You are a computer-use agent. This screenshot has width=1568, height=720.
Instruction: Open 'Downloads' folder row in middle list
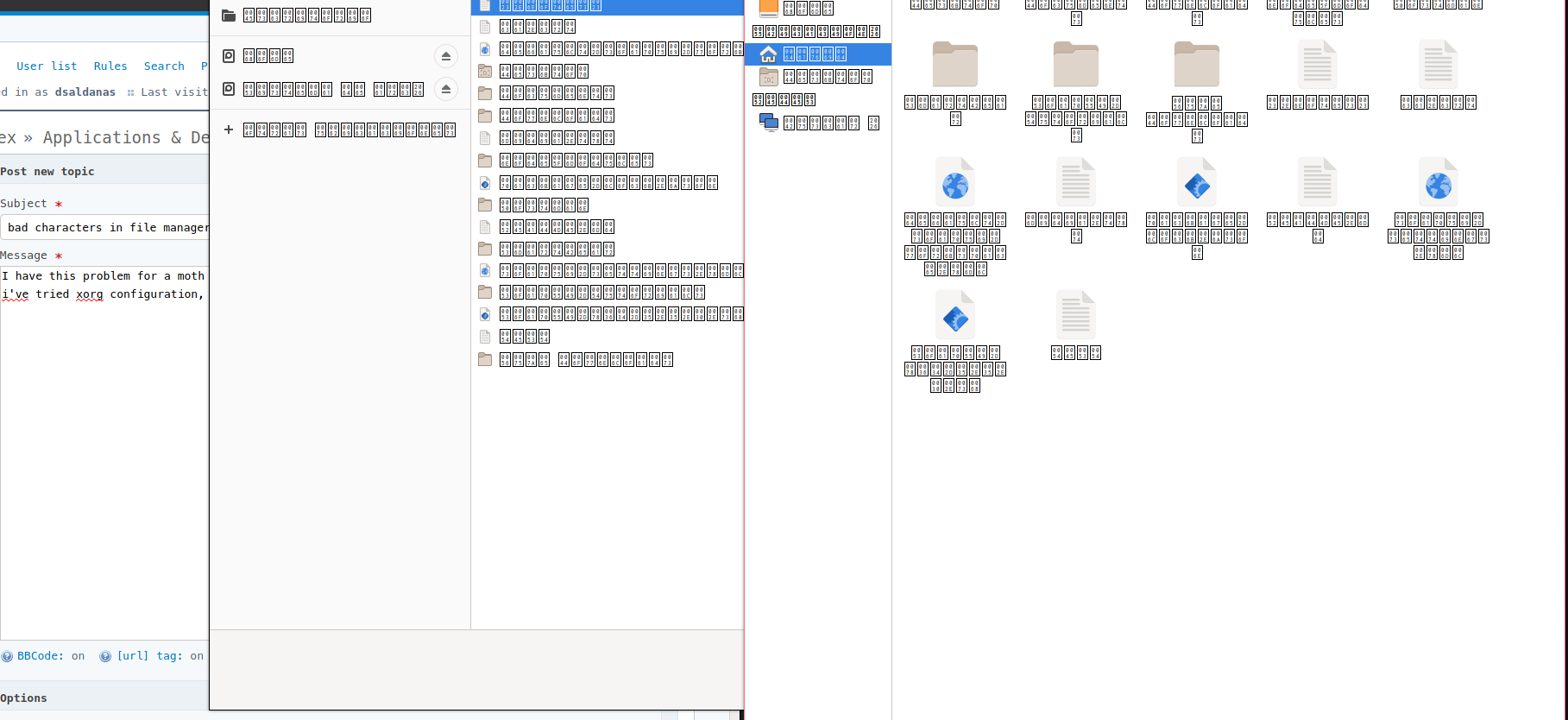[608, 115]
